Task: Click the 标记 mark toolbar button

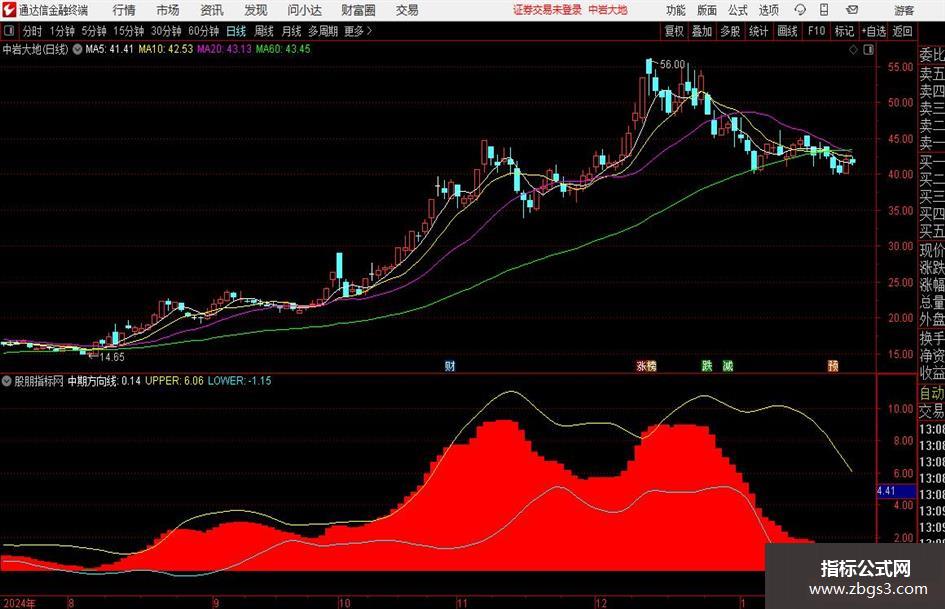Action: [x=844, y=31]
